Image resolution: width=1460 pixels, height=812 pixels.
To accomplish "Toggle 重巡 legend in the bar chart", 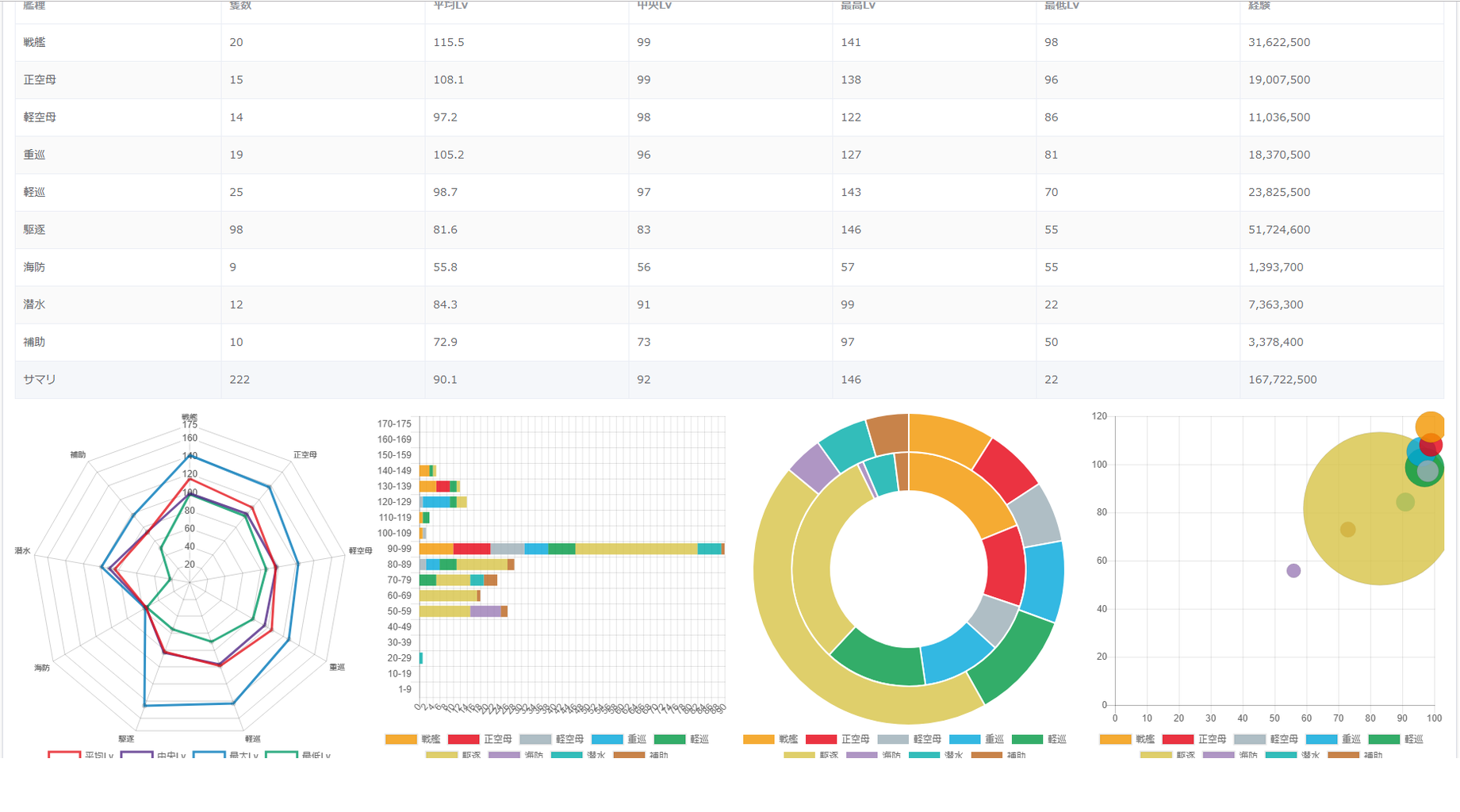I will click(619, 739).
